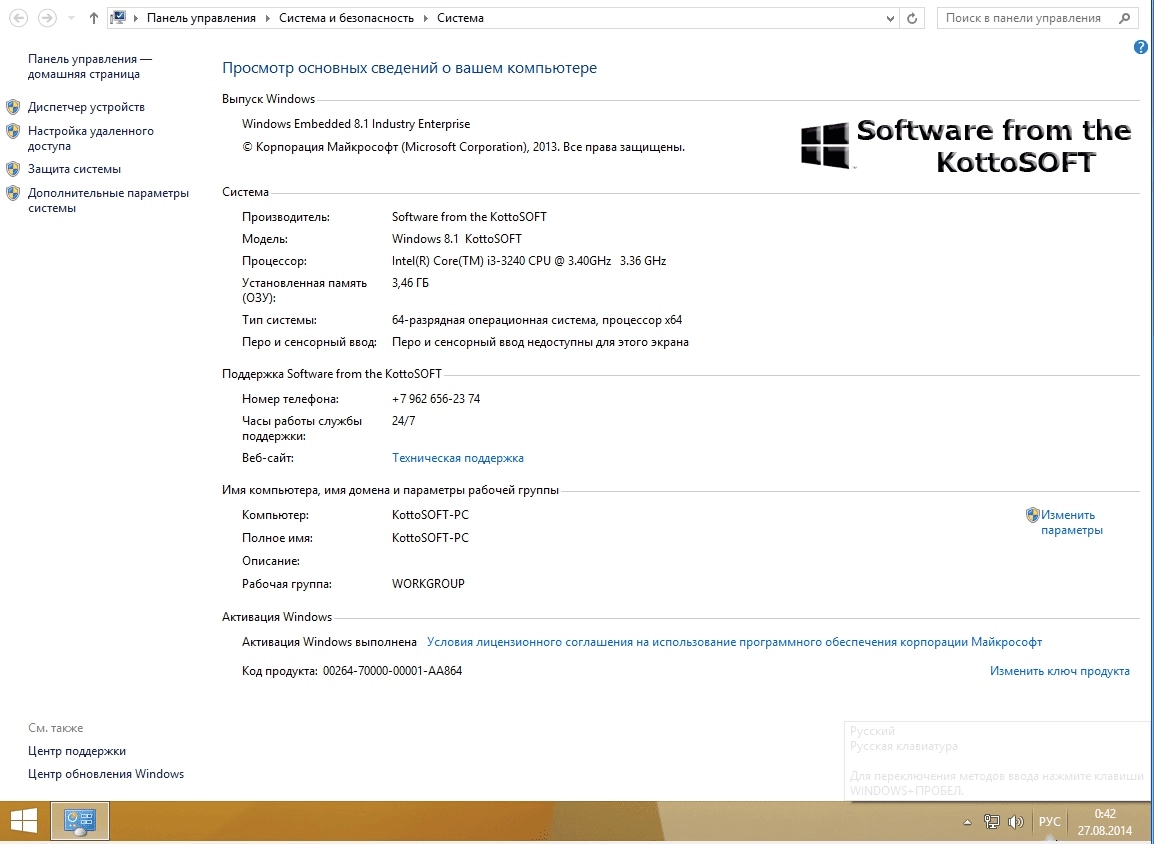This screenshot has width=1154, height=844.
Task: Refresh the page with refresh button
Action: (x=912, y=18)
